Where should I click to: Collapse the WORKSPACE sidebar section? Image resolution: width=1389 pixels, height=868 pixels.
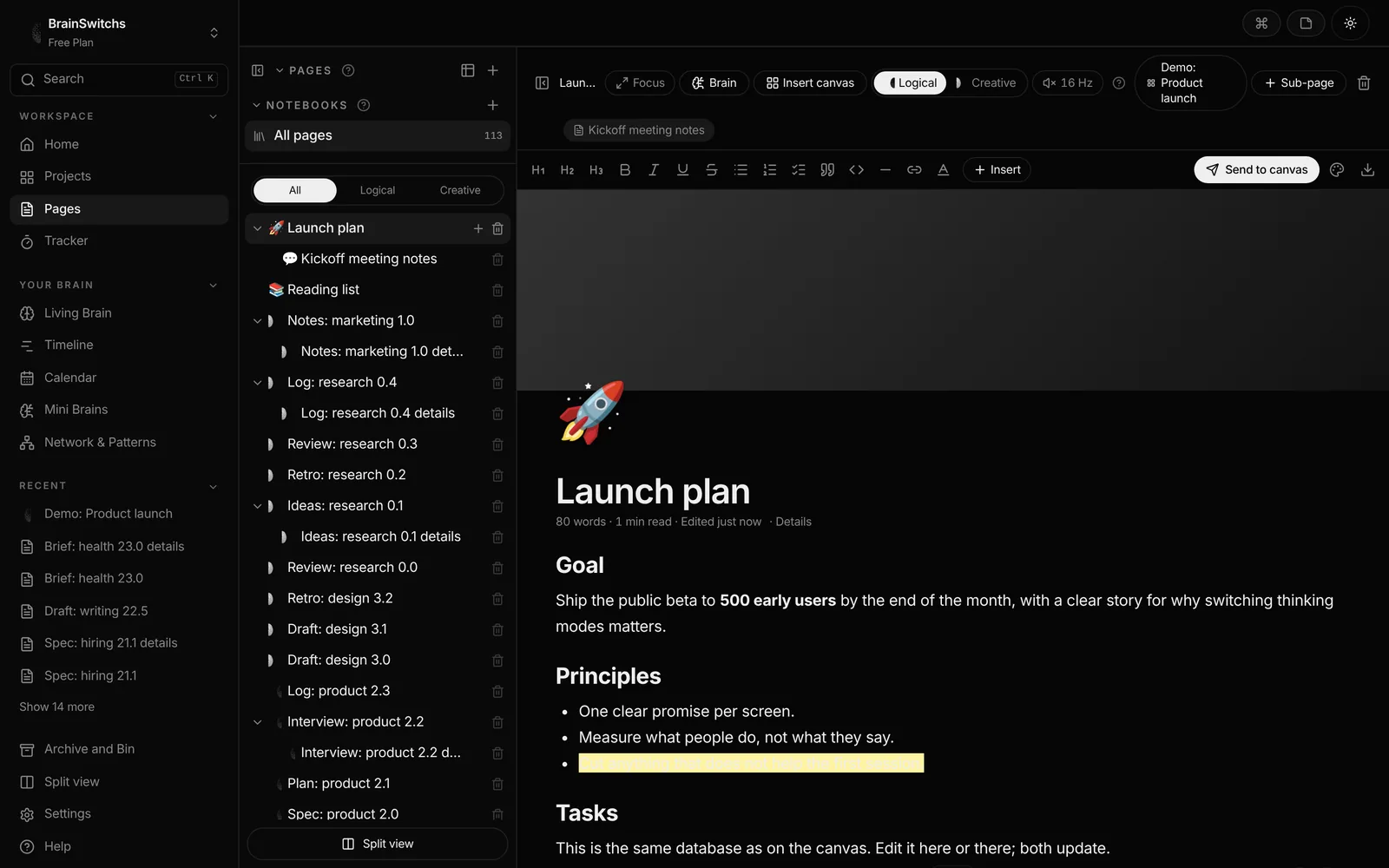pos(214,116)
